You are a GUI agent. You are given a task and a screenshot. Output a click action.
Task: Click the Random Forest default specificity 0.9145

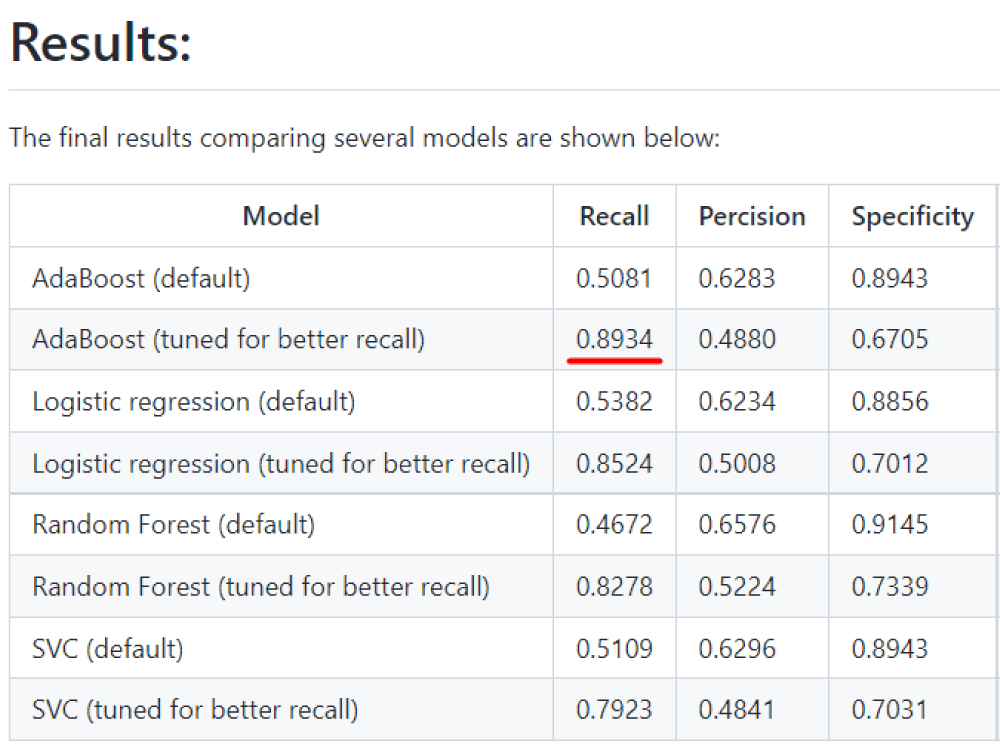pyautogui.click(x=889, y=525)
